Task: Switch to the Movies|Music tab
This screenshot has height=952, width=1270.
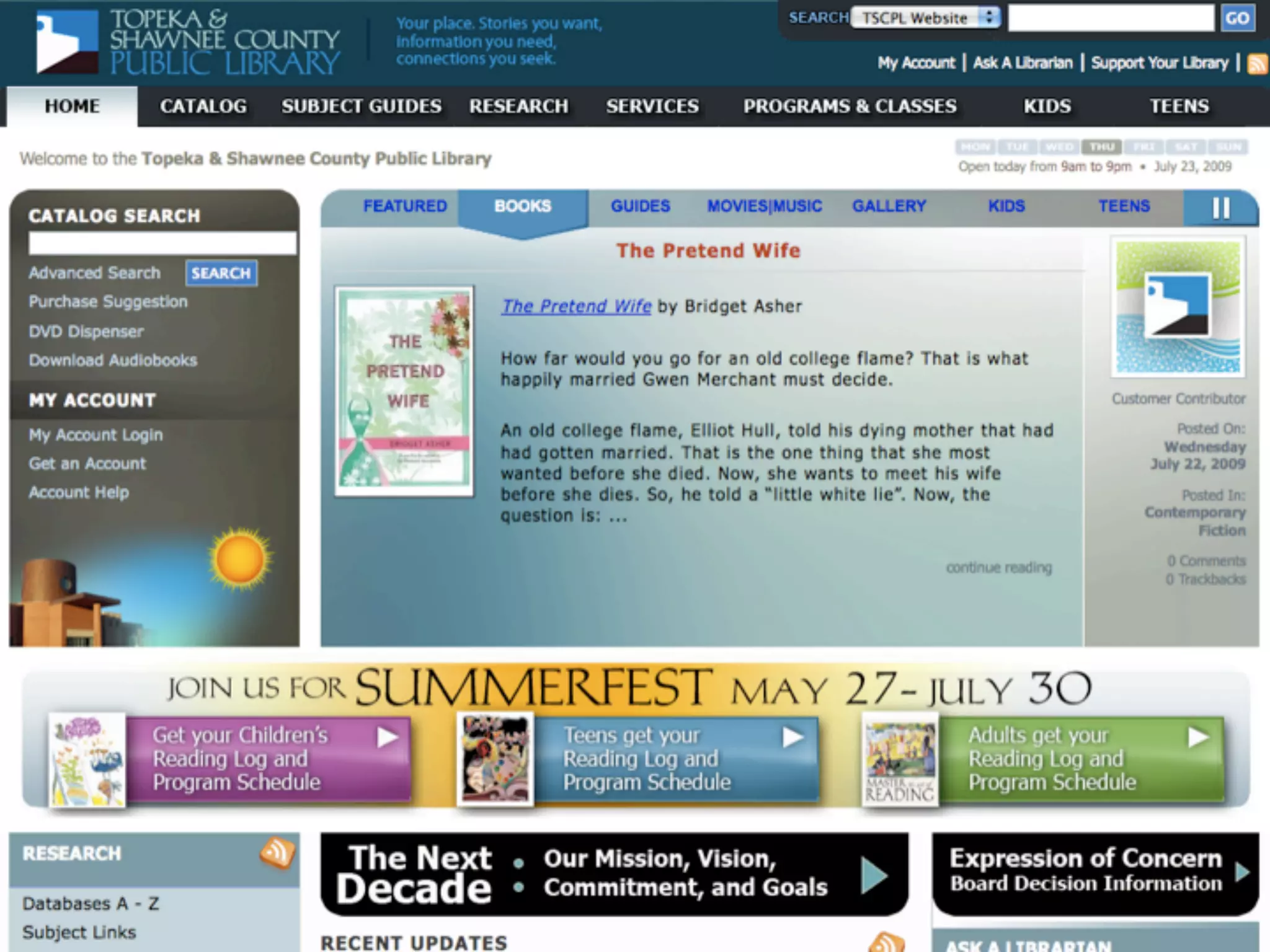Action: pos(764,206)
